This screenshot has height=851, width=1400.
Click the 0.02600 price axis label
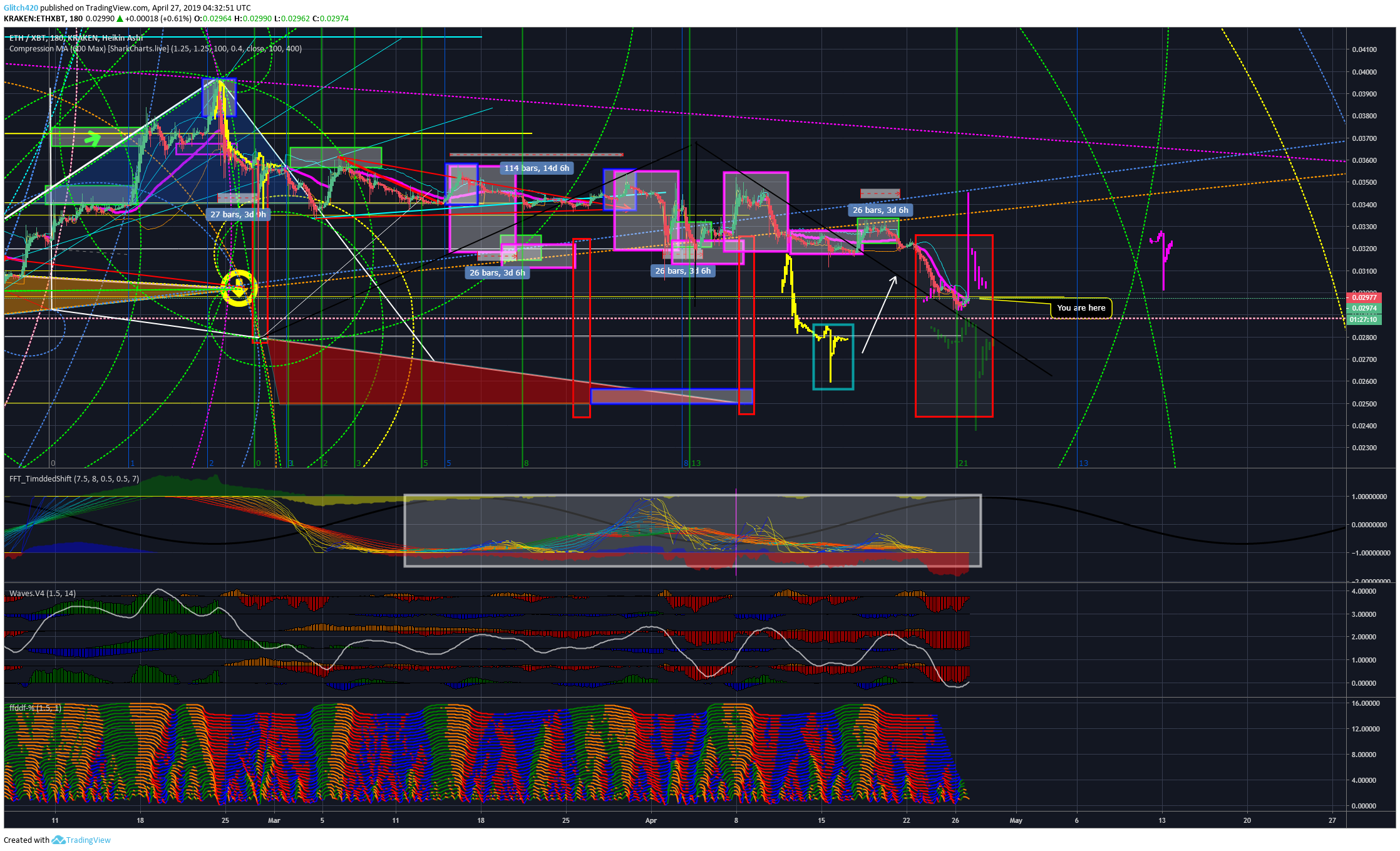(x=1364, y=381)
